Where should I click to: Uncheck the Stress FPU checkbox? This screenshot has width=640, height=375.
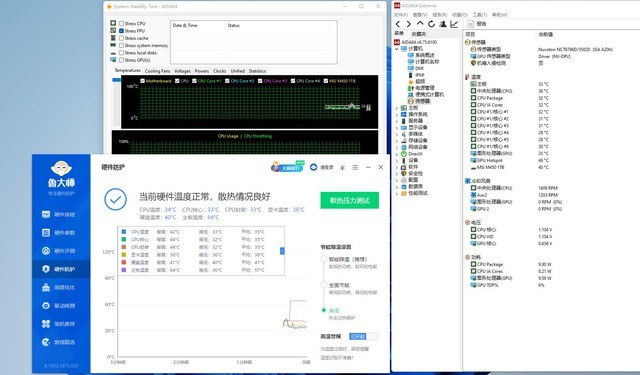121,31
